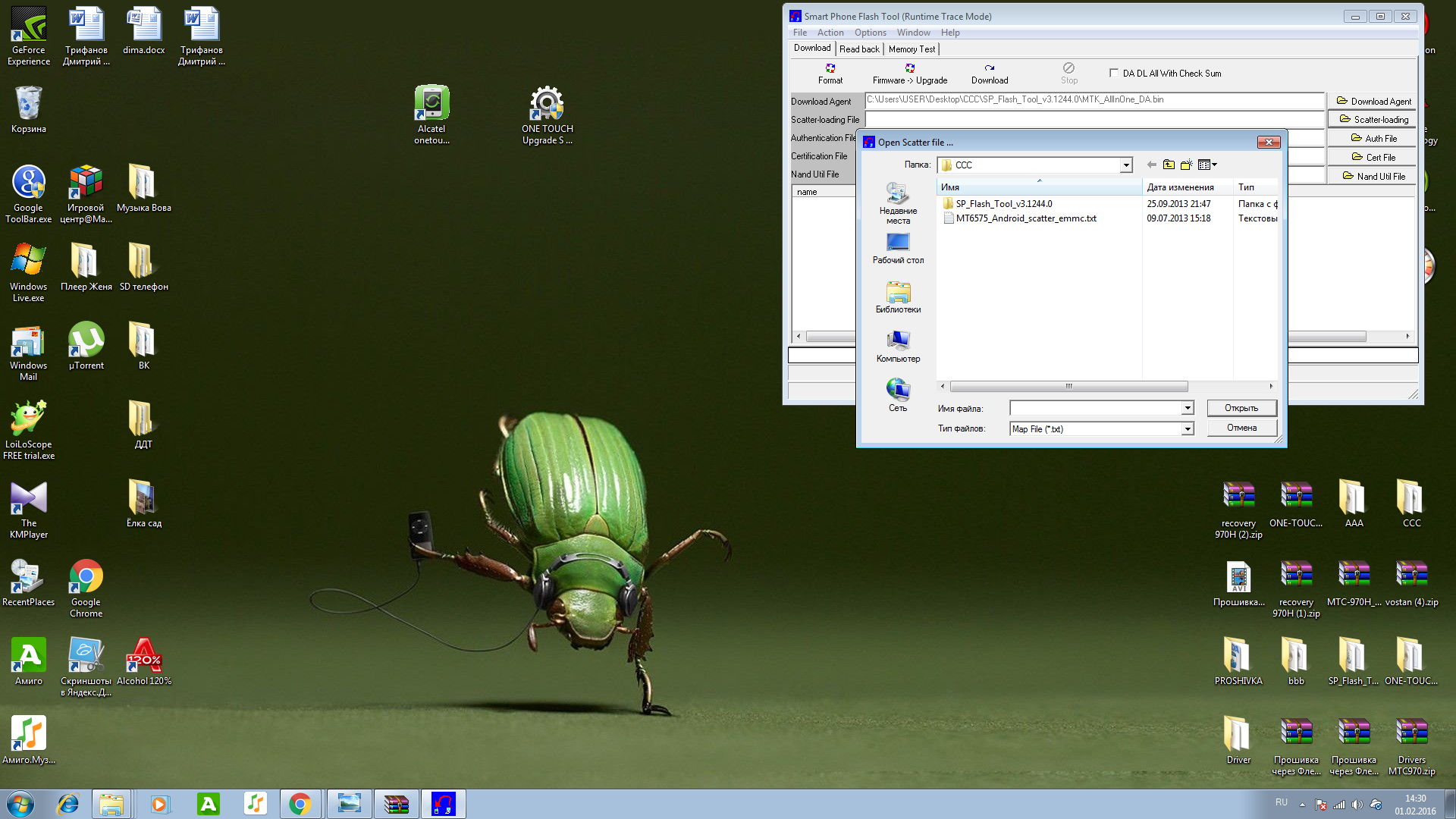Open the view menu dropdown icon
1456x819 pixels.
tap(1207, 165)
